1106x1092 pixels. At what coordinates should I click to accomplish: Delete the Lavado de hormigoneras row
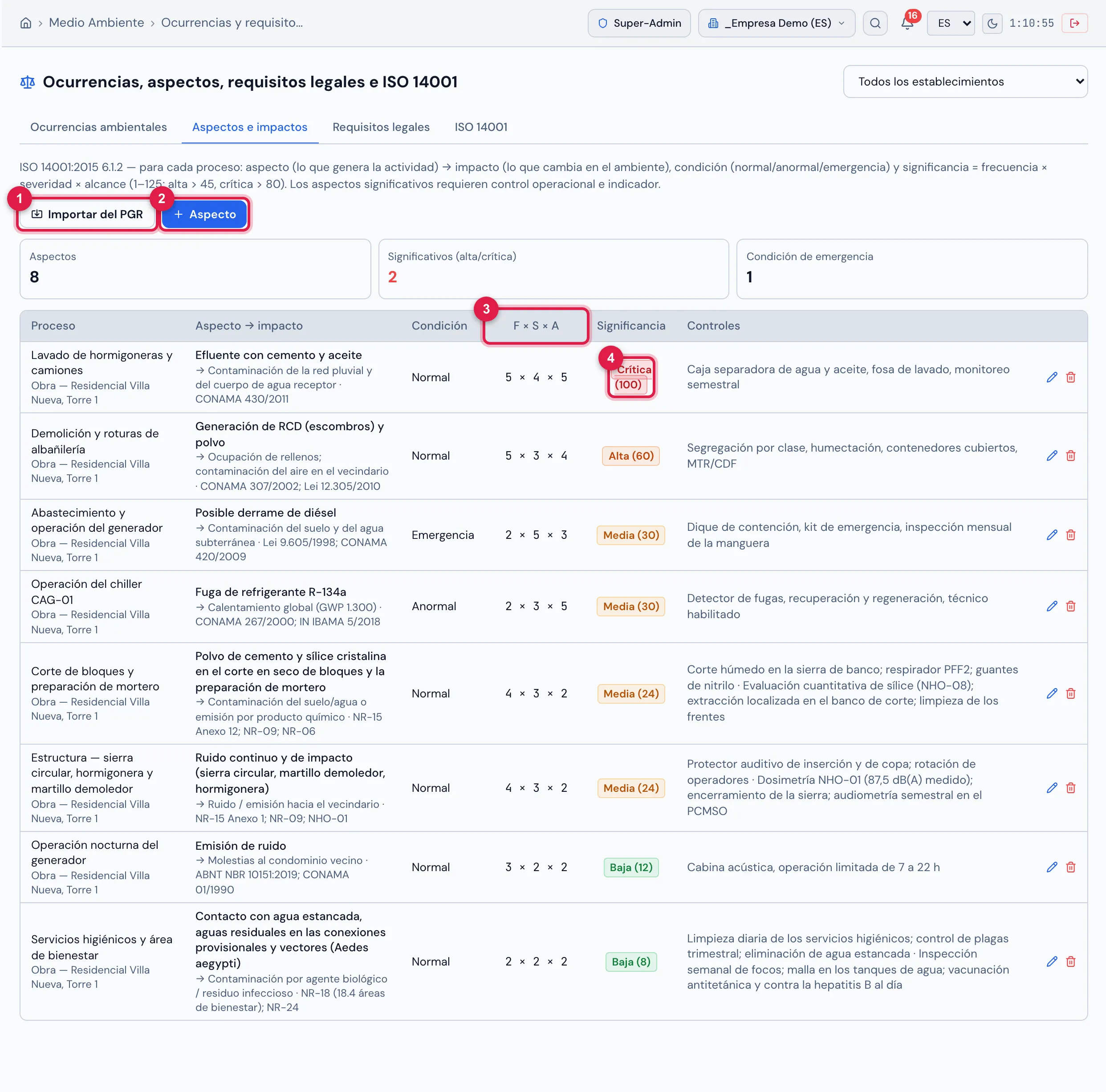pyautogui.click(x=1070, y=377)
